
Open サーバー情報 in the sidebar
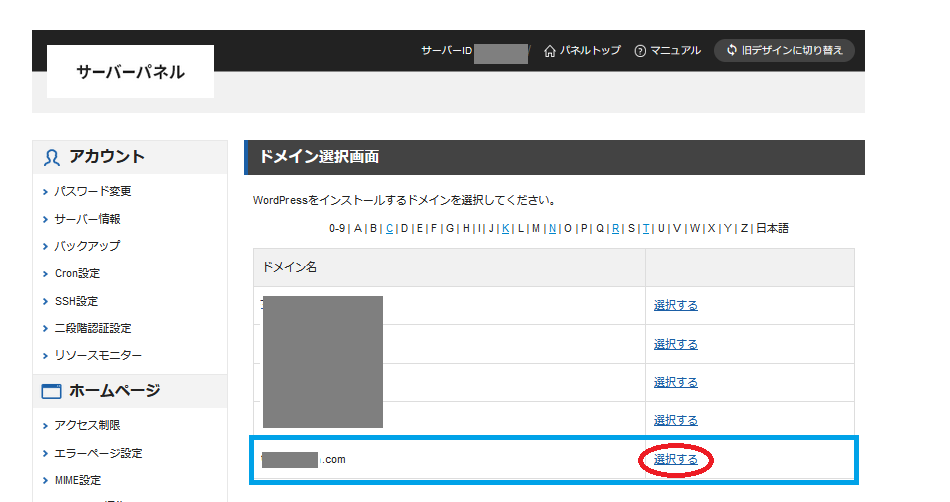pyautogui.click(x=87, y=219)
